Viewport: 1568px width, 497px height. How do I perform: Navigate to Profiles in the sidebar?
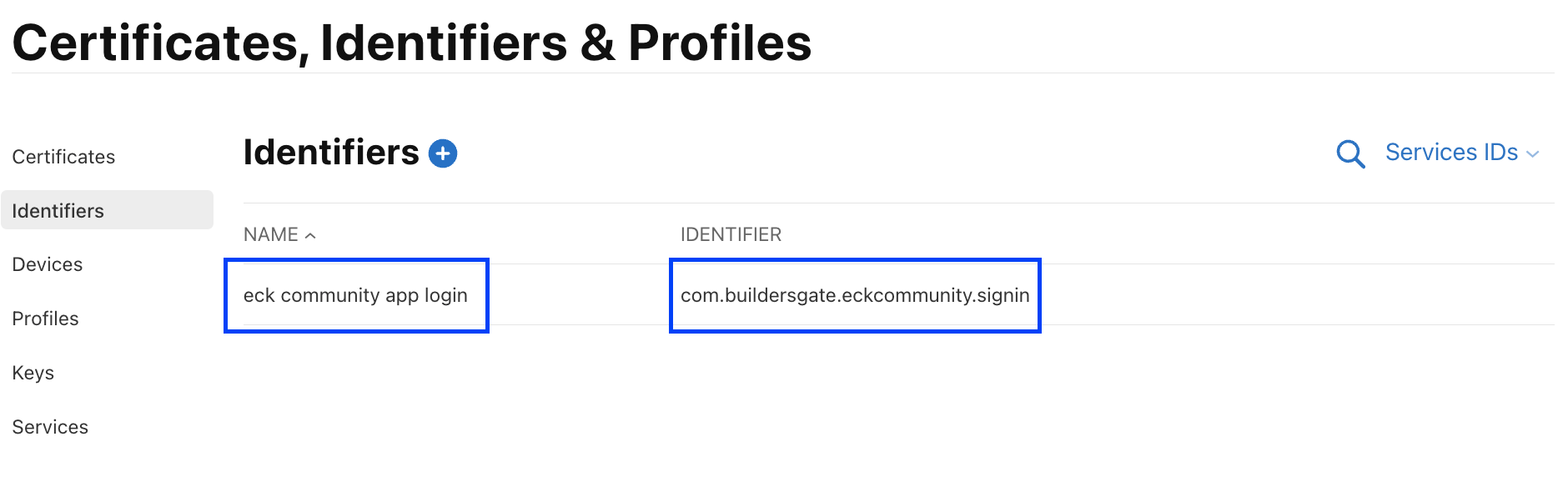[46, 319]
